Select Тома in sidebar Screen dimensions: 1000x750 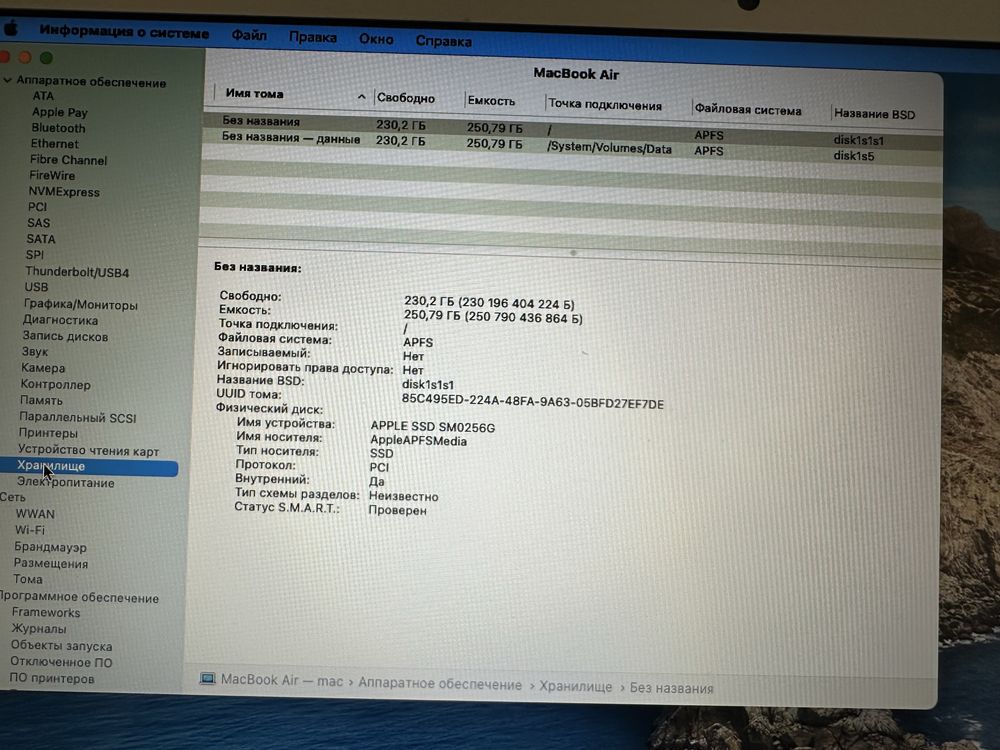[x=27, y=579]
